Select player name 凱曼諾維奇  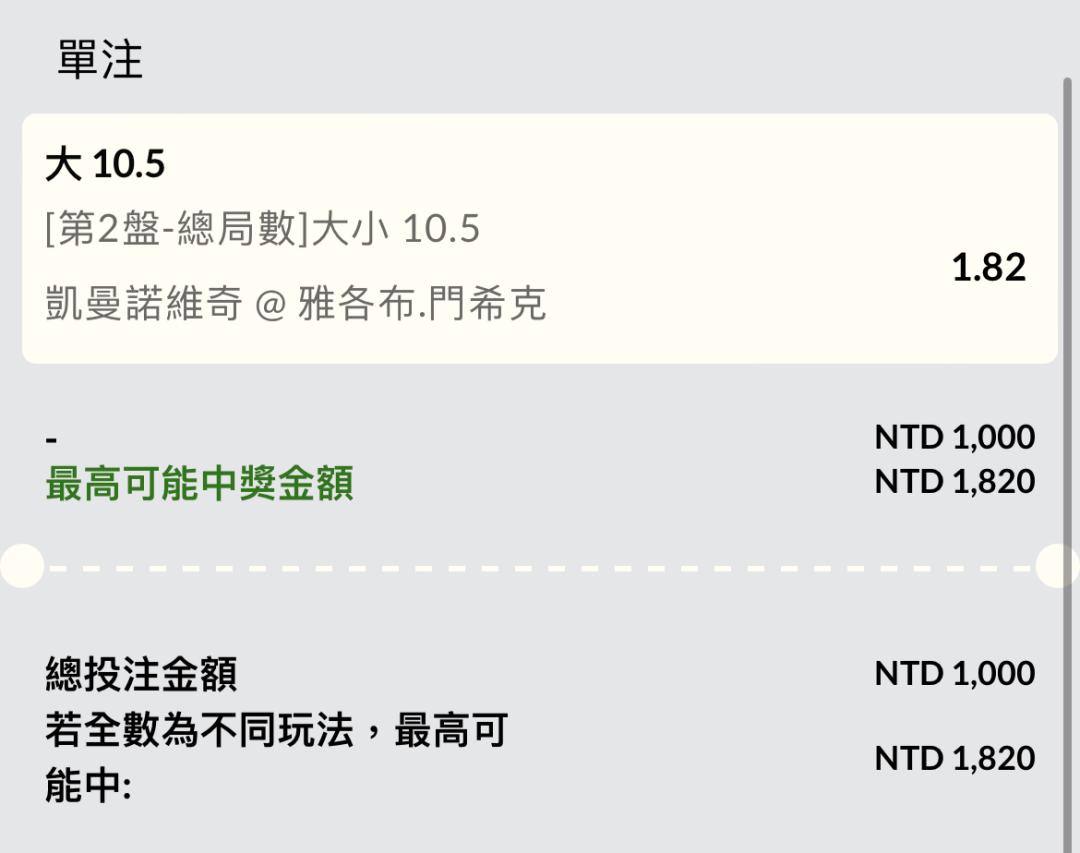tap(144, 303)
